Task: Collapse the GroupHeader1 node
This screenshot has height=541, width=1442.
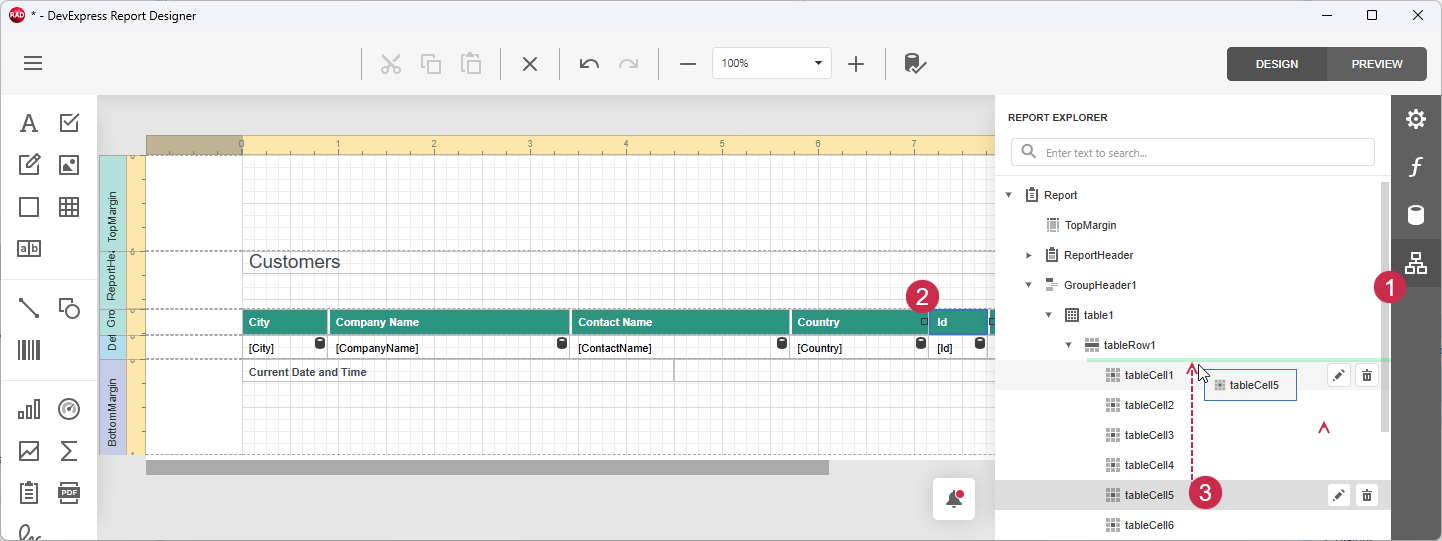Action: (x=1028, y=285)
